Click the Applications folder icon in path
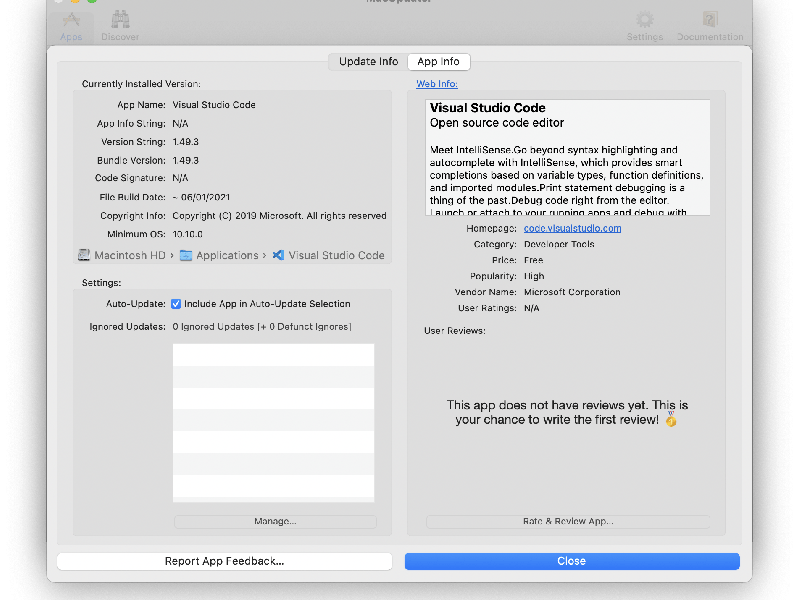The image size is (800, 600). [x=186, y=255]
